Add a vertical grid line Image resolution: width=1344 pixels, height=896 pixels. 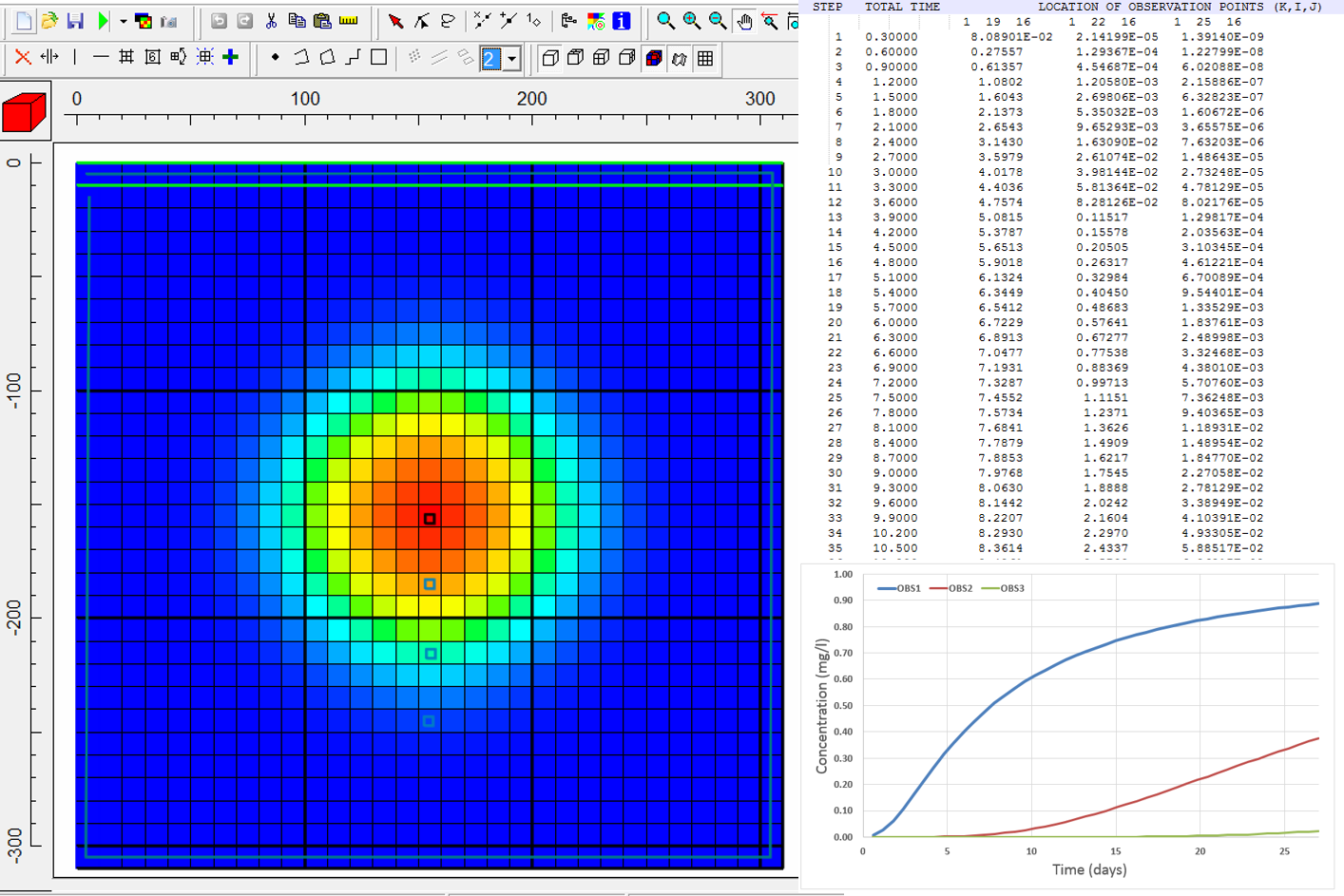75,57
